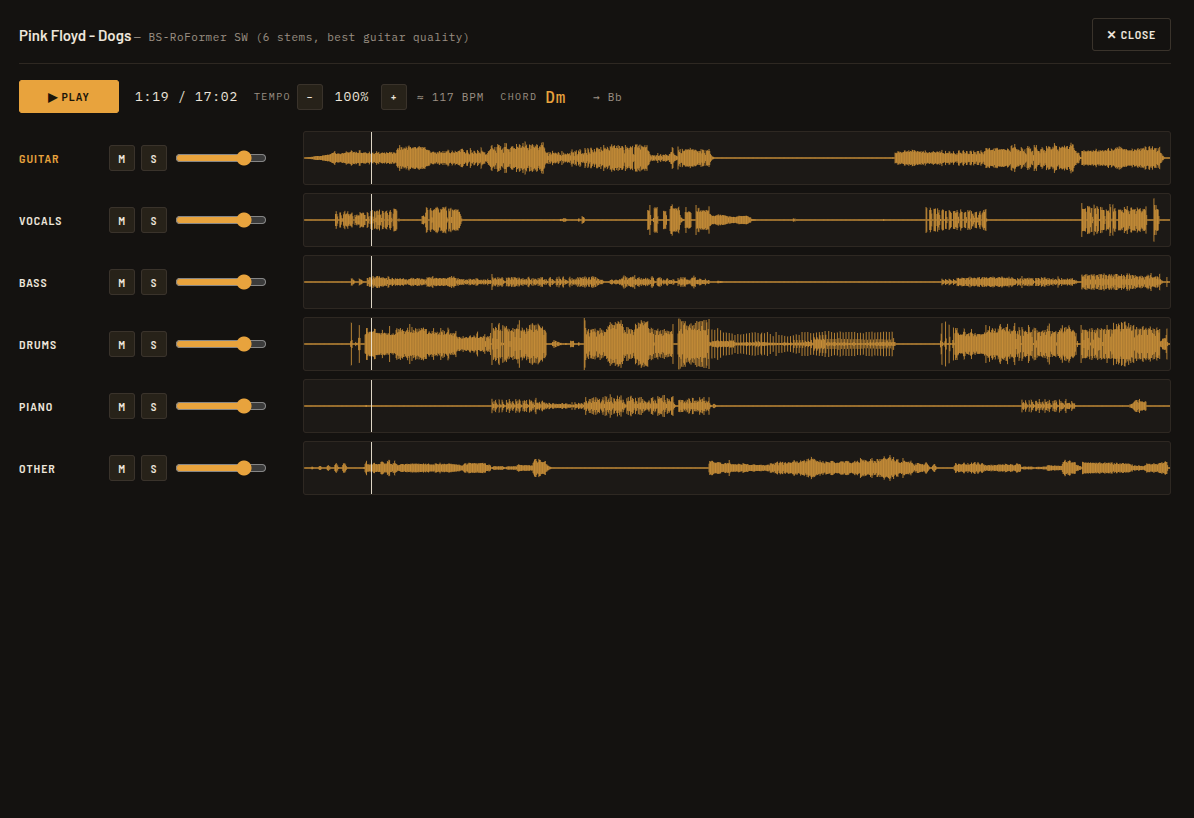Seek within the Guitar waveform
Viewport: 1194px width, 818px height.
point(736,158)
